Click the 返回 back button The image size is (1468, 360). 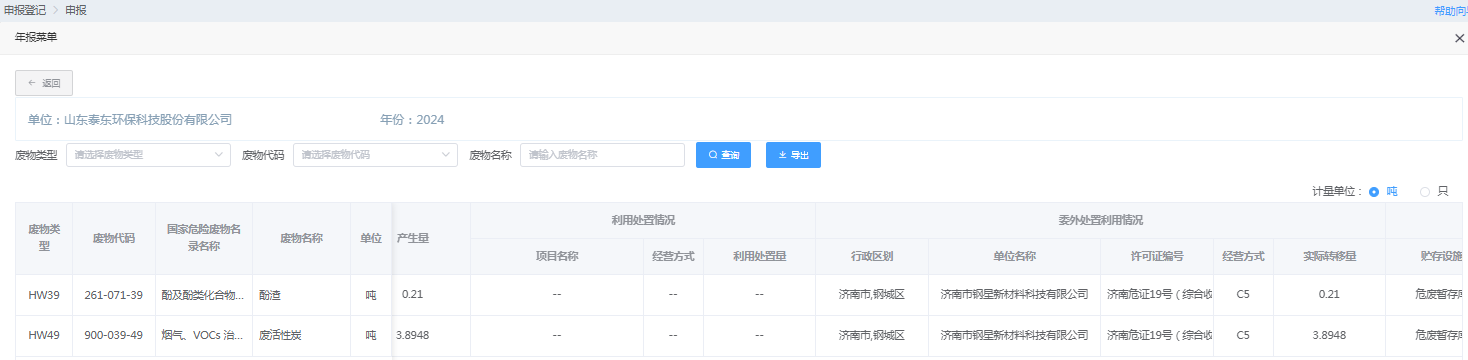pos(44,83)
